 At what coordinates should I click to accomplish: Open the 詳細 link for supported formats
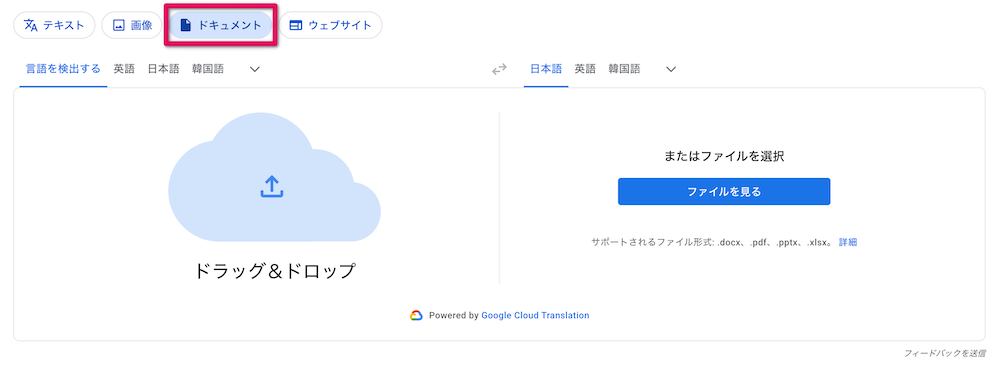tap(848, 242)
